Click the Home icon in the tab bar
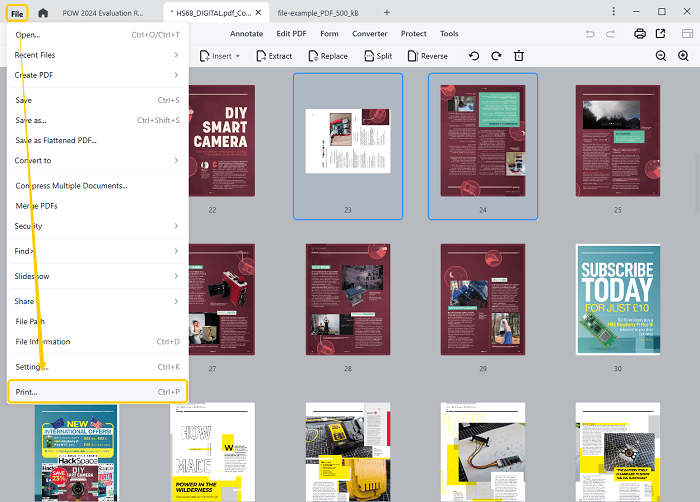 click(43, 12)
